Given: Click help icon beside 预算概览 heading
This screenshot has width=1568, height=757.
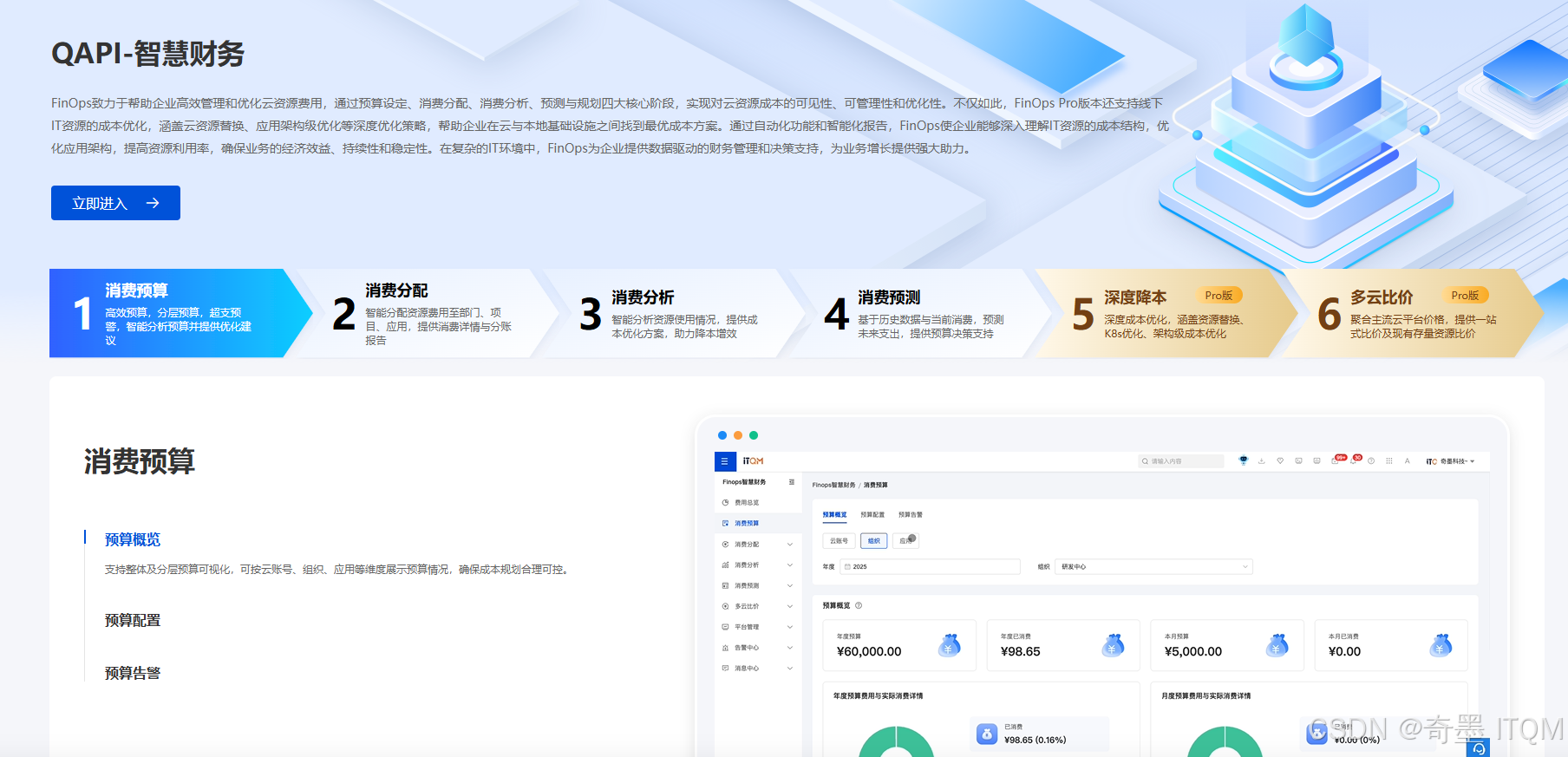Looking at the screenshot, I should (859, 606).
